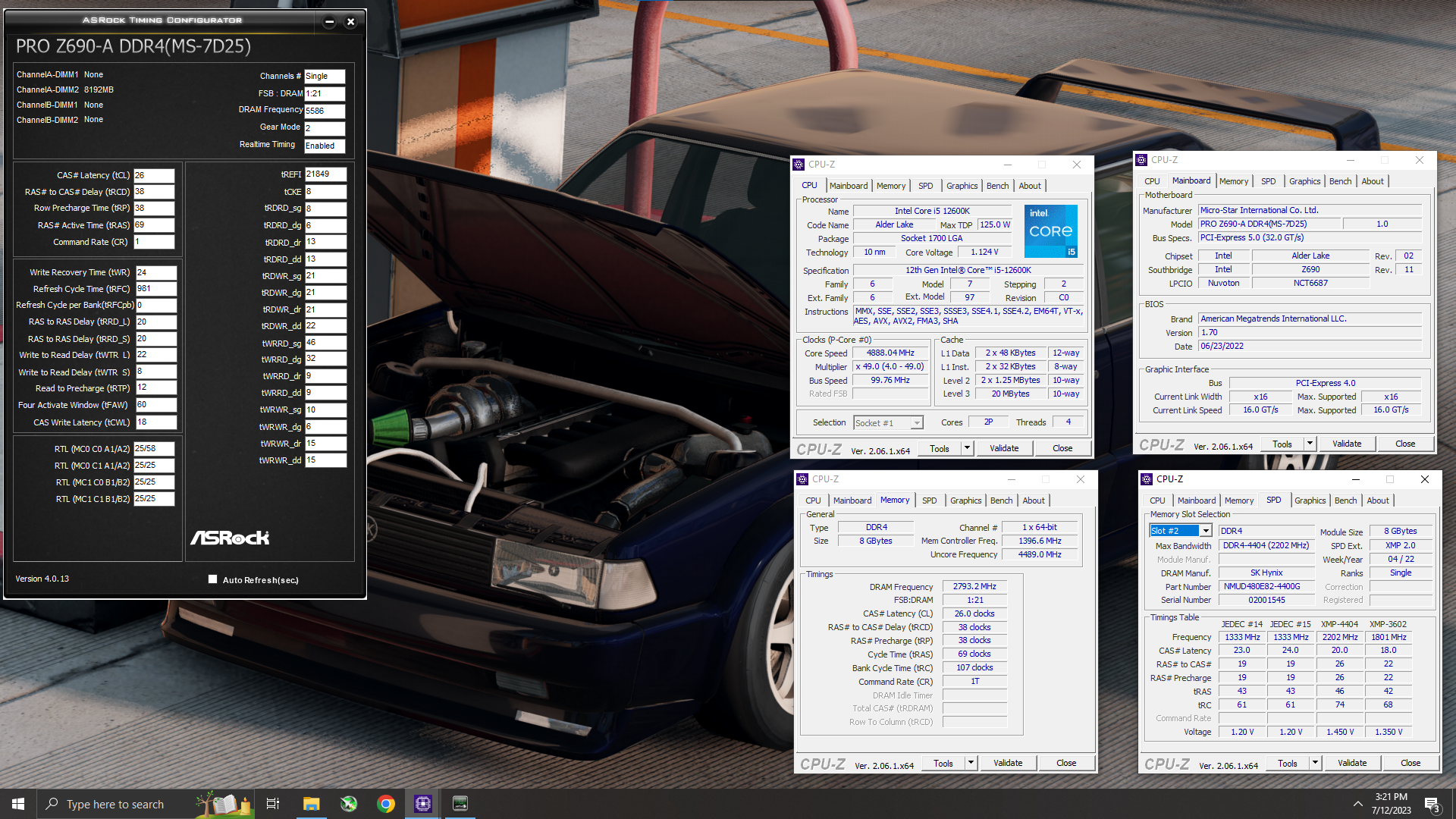Click the Realtime Timing Enabled field
This screenshot has height=819, width=1456.
pyautogui.click(x=325, y=146)
